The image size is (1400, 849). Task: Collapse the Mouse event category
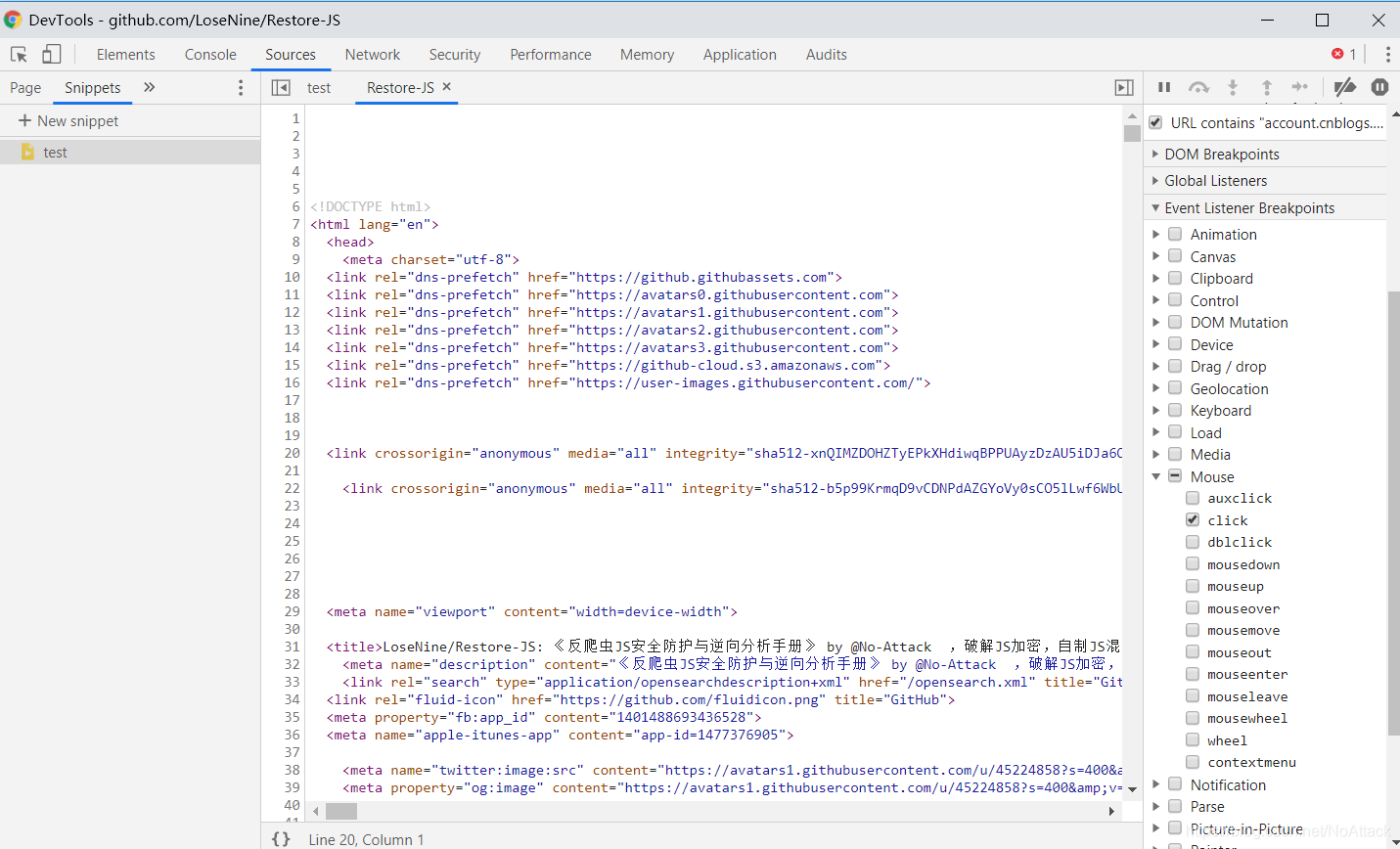coord(1156,477)
